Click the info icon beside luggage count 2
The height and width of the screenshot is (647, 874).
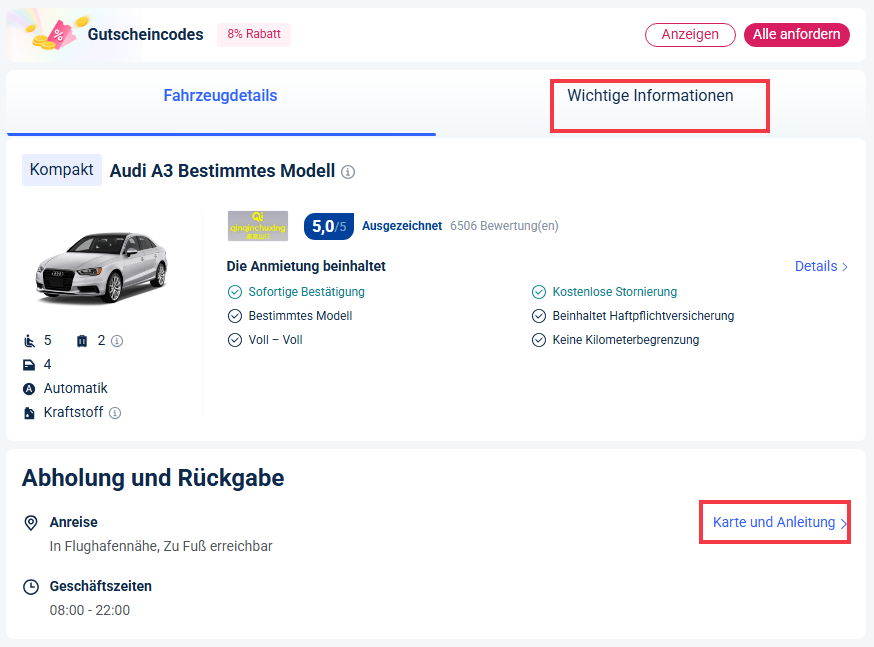tap(116, 340)
